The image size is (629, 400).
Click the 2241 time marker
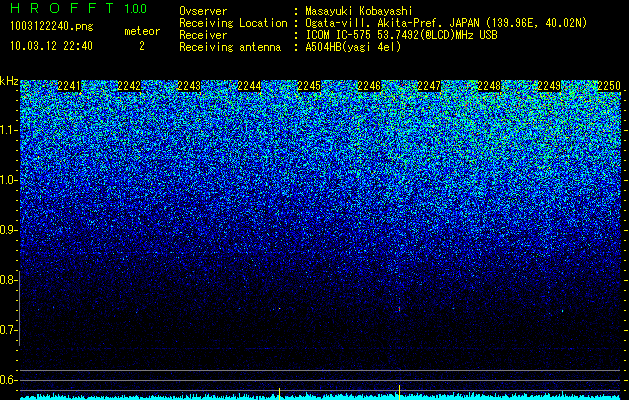click(x=69, y=86)
